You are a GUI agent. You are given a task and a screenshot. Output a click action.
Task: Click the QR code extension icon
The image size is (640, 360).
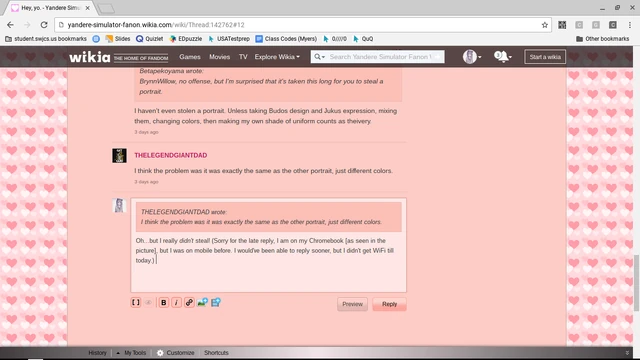(562, 25)
